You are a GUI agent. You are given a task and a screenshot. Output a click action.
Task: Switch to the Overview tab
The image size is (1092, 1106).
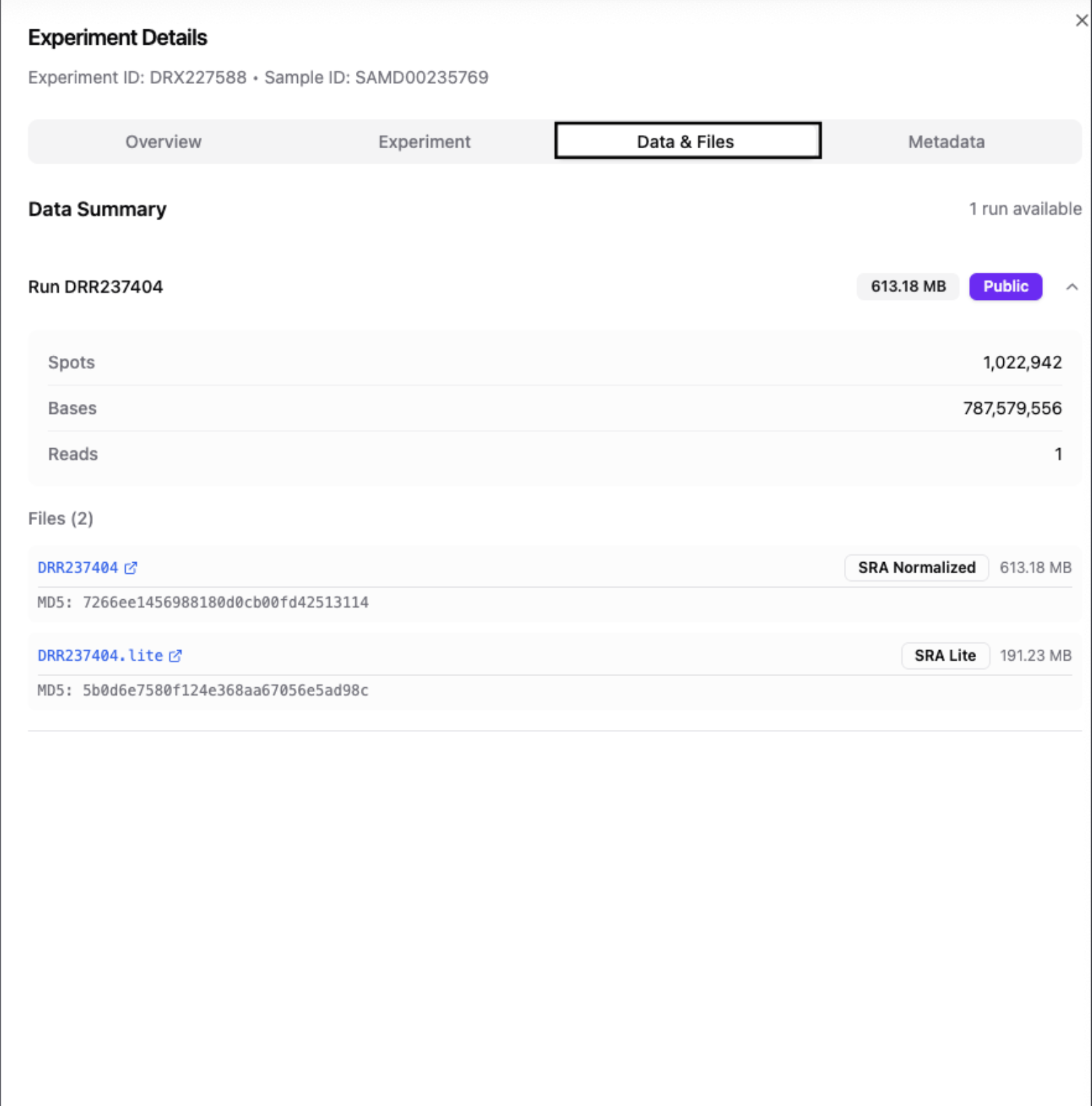tap(164, 142)
